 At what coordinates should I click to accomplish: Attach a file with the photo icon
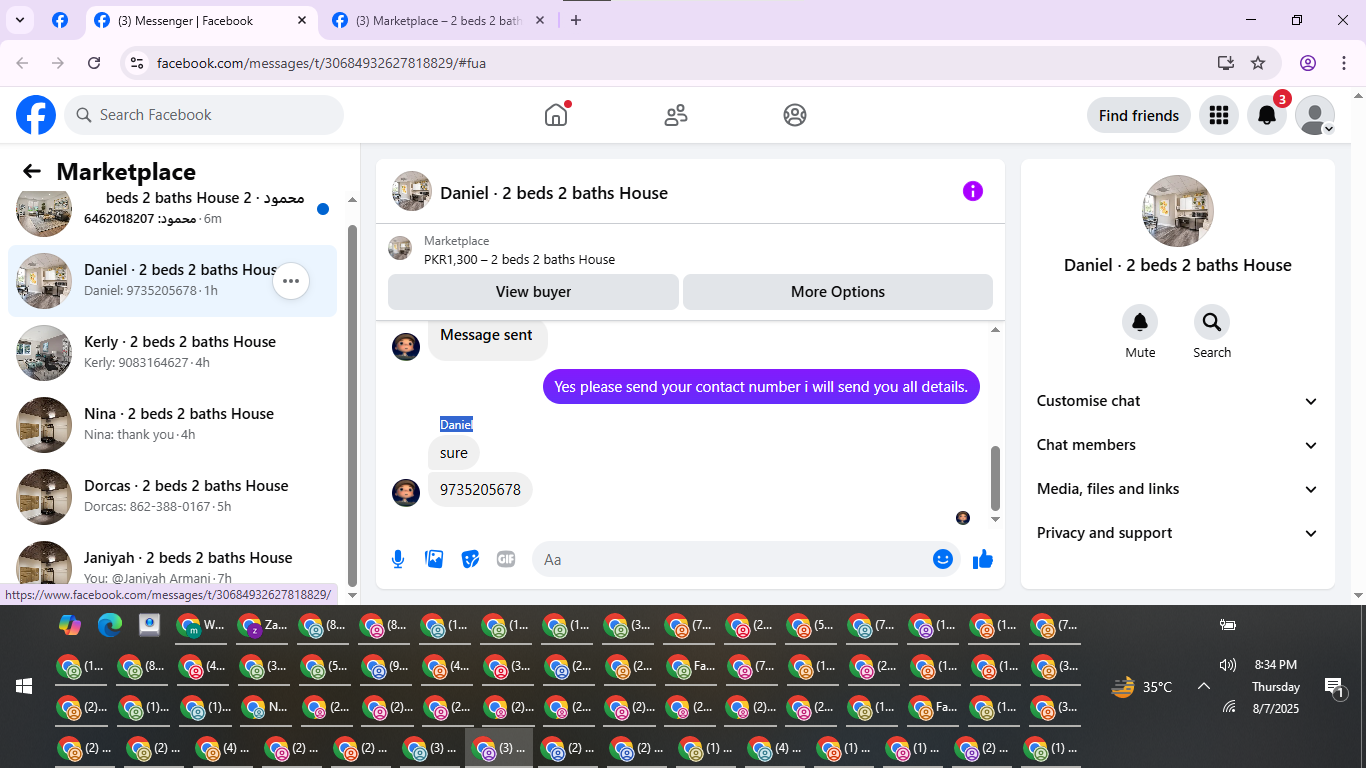point(434,559)
